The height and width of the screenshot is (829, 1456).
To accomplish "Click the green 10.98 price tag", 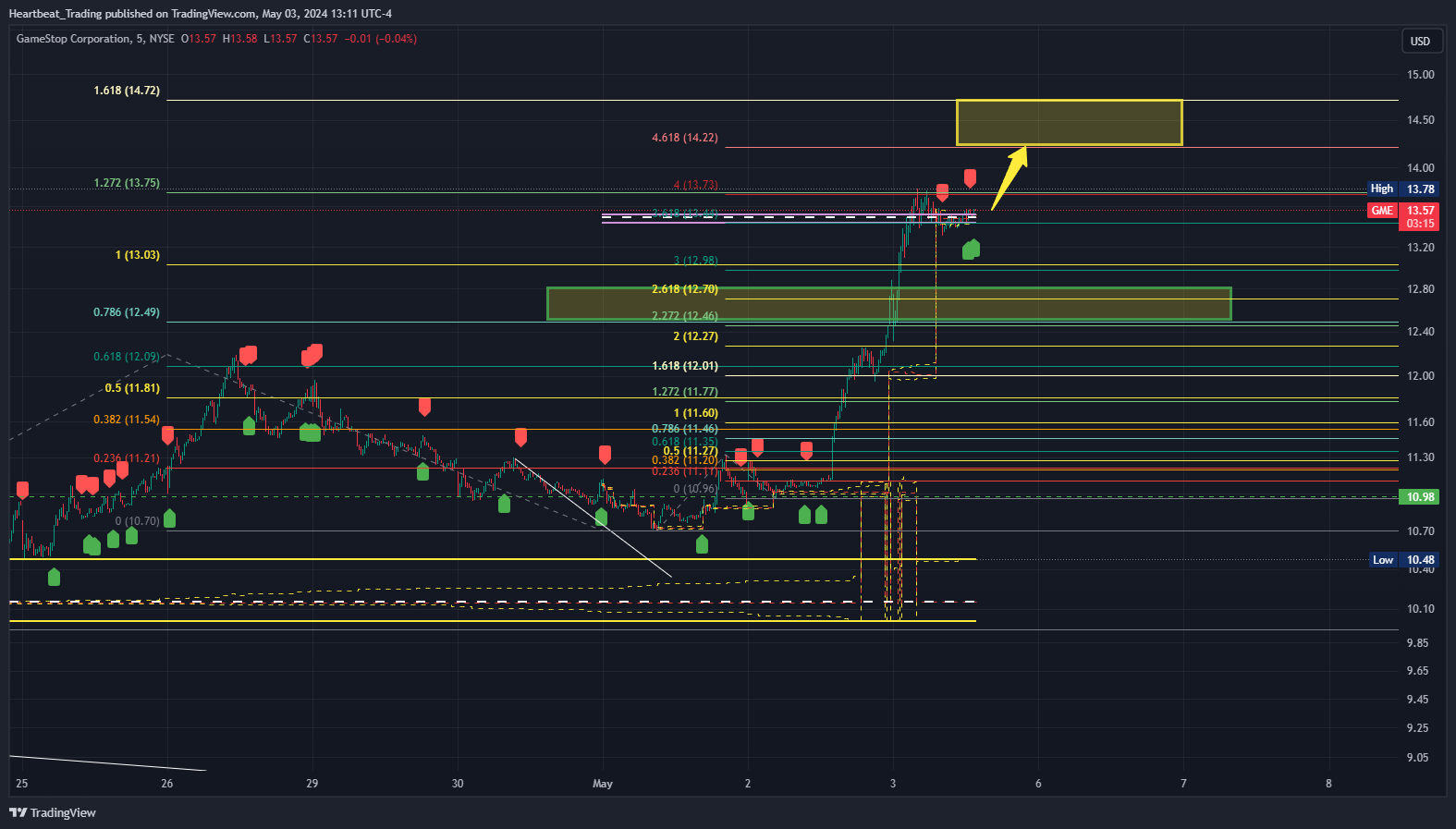I will tap(1420, 497).
